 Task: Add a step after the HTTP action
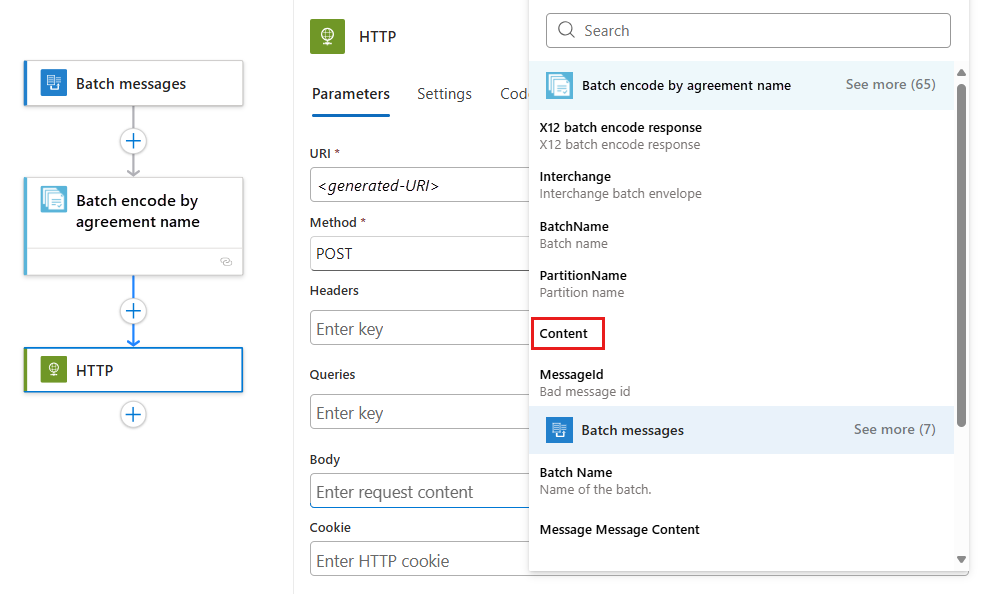pos(134,414)
